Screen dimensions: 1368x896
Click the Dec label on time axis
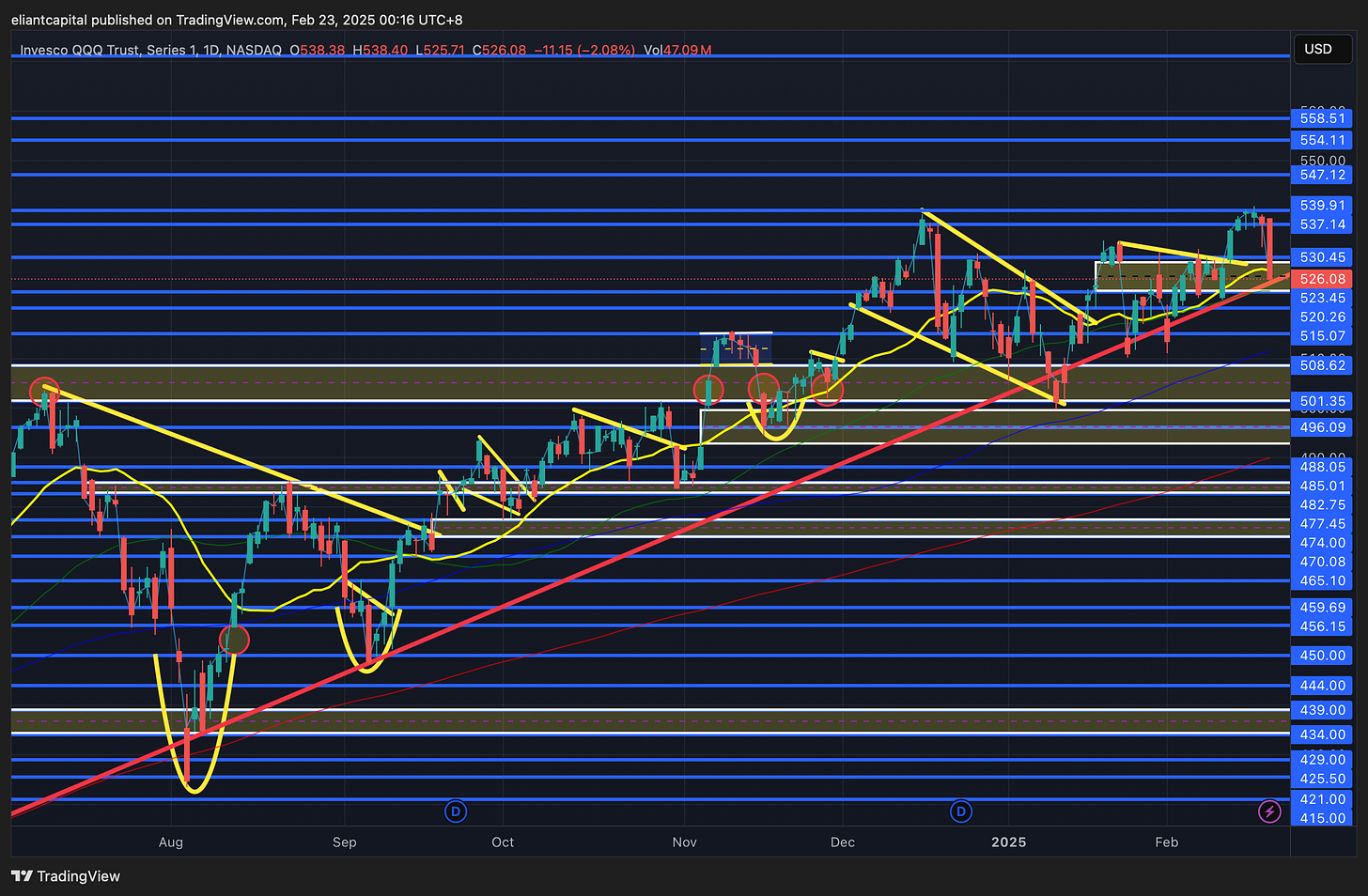point(843,842)
